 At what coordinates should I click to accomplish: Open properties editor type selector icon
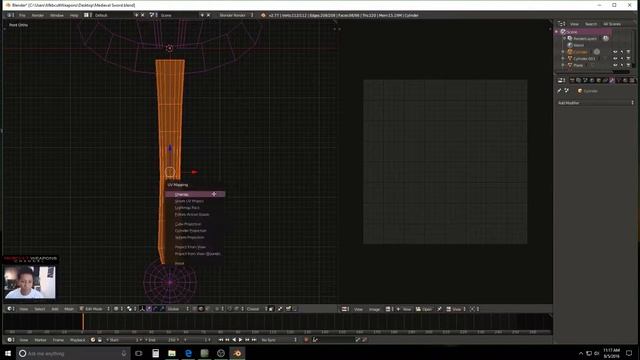(x=562, y=80)
